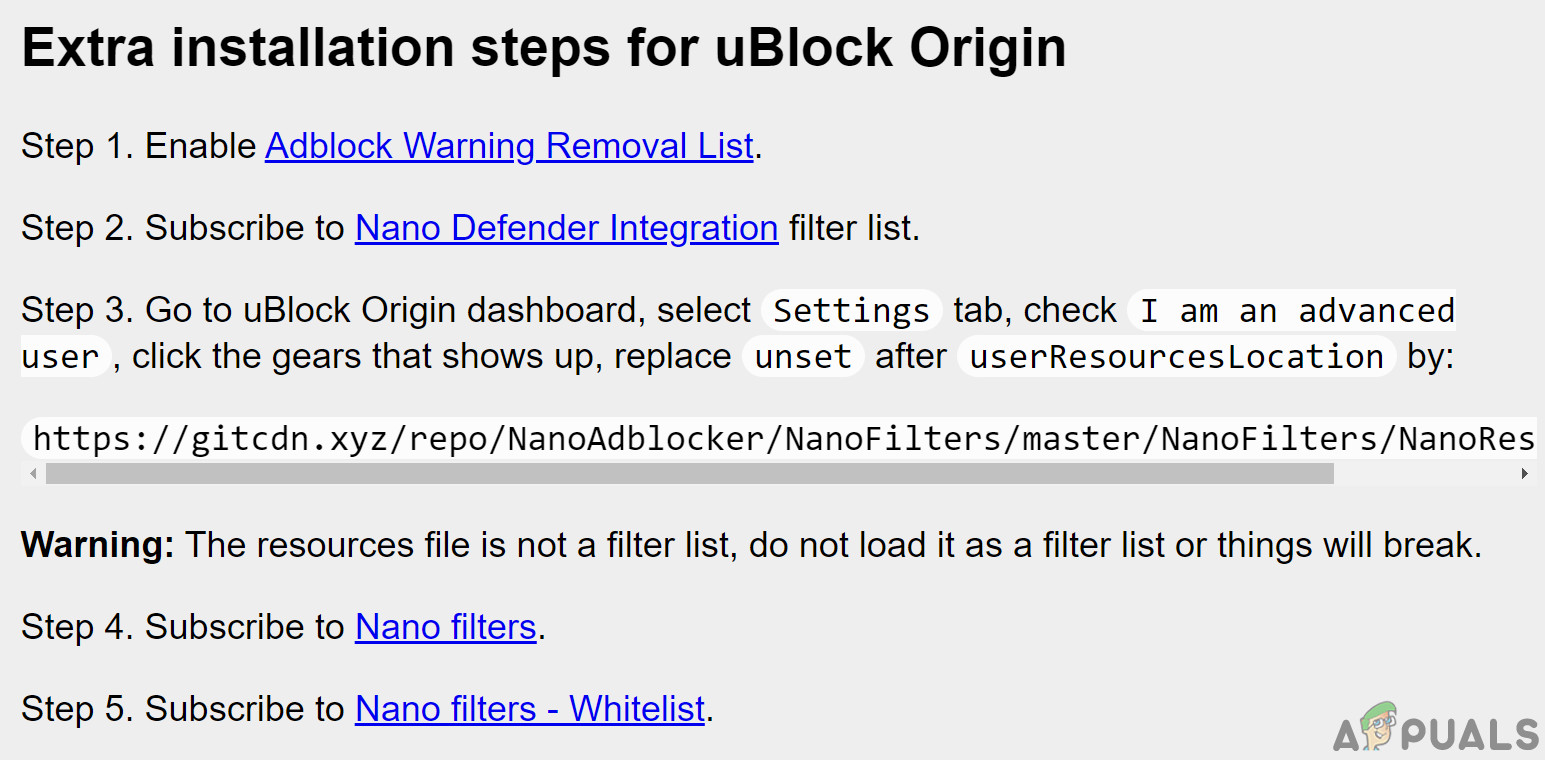The height and width of the screenshot is (760, 1545).
Task: Open the Nano Defender Integration link
Action: pos(566,228)
